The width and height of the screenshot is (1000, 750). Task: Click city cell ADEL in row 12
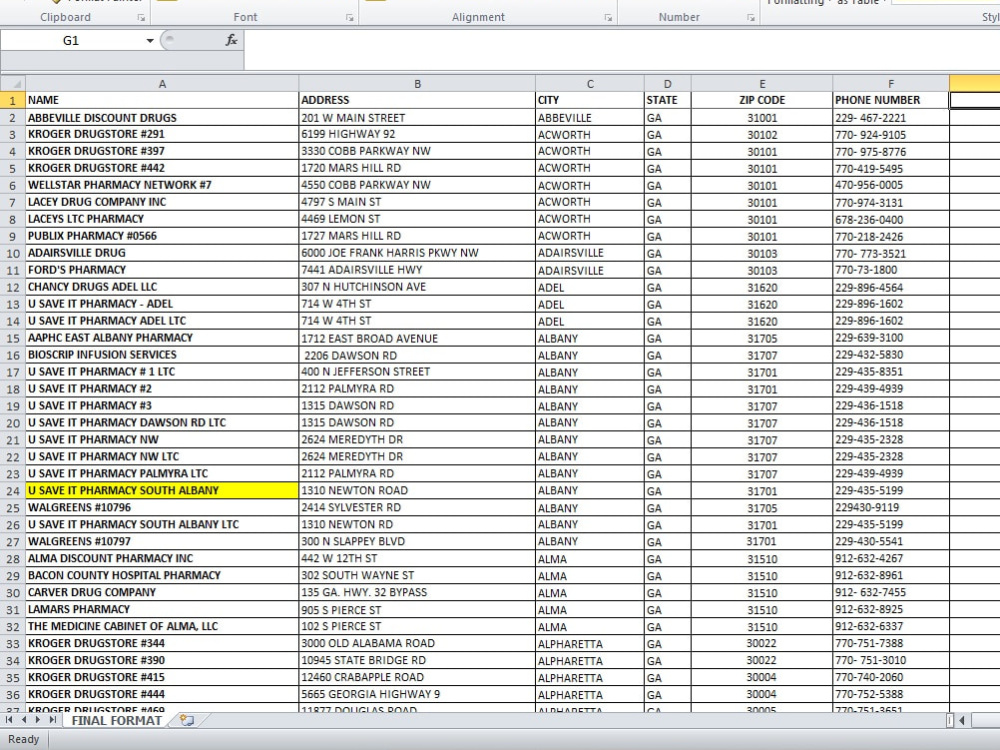coord(590,287)
